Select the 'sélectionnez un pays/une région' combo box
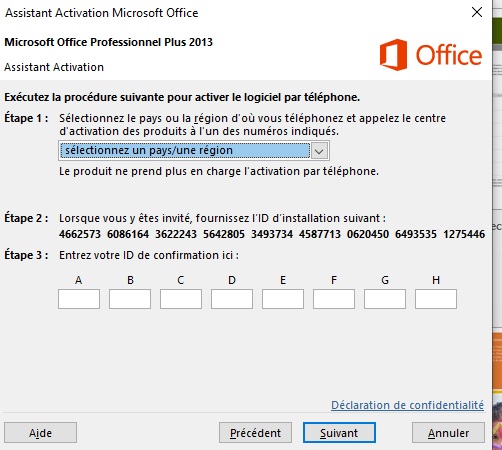The width and height of the screenshot is (502, 450). pyautogui.click(x=194, y=151)
